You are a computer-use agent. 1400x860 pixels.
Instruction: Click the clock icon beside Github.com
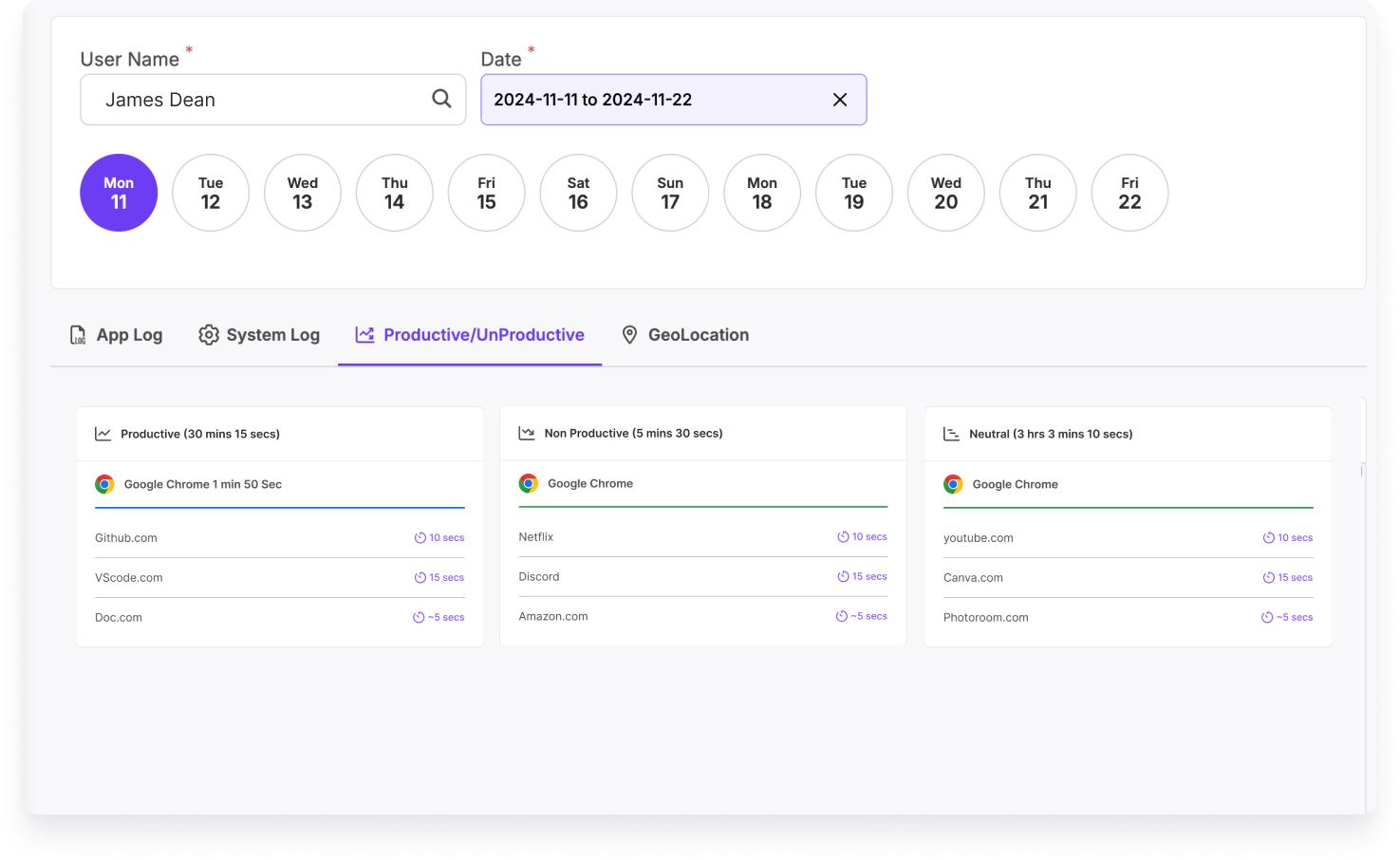(x=420, y=538)
